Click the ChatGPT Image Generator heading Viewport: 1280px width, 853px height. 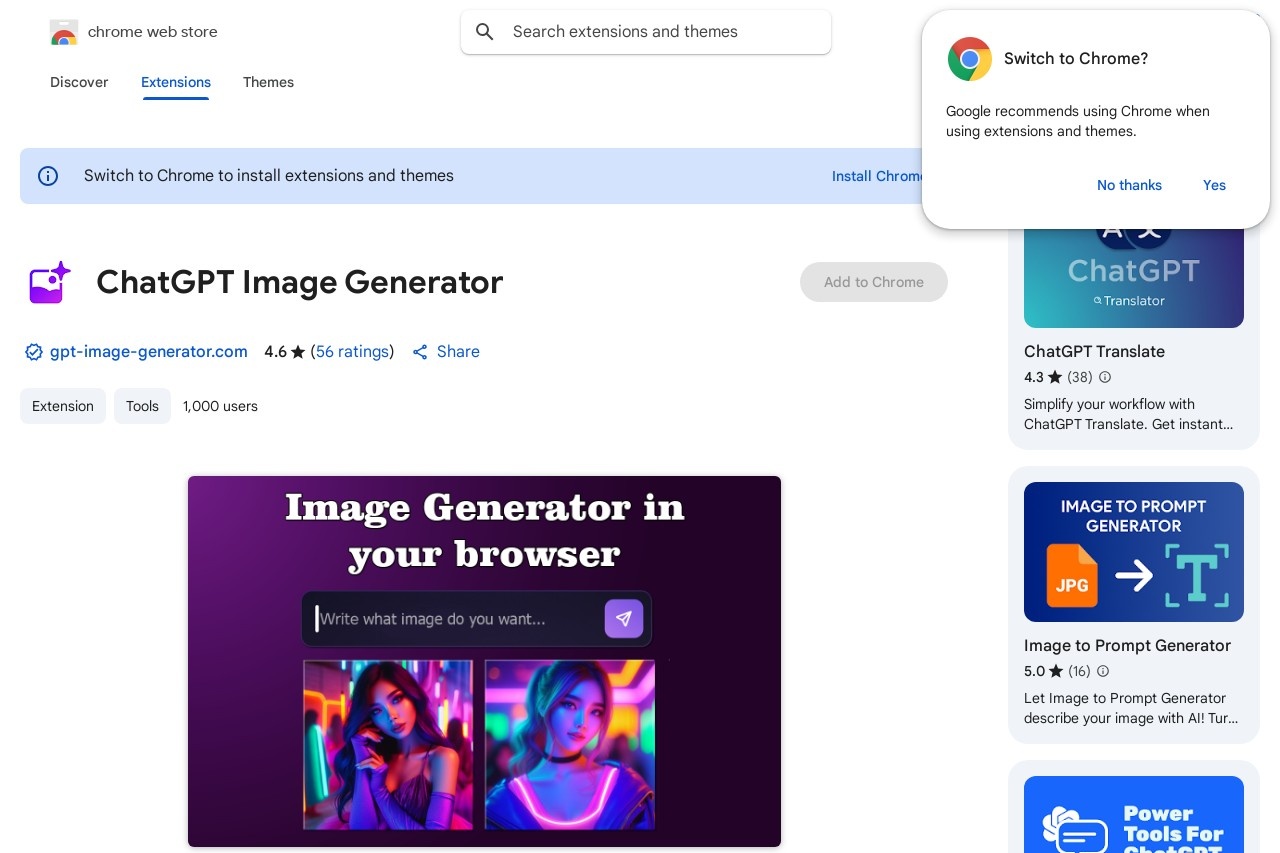299,283
